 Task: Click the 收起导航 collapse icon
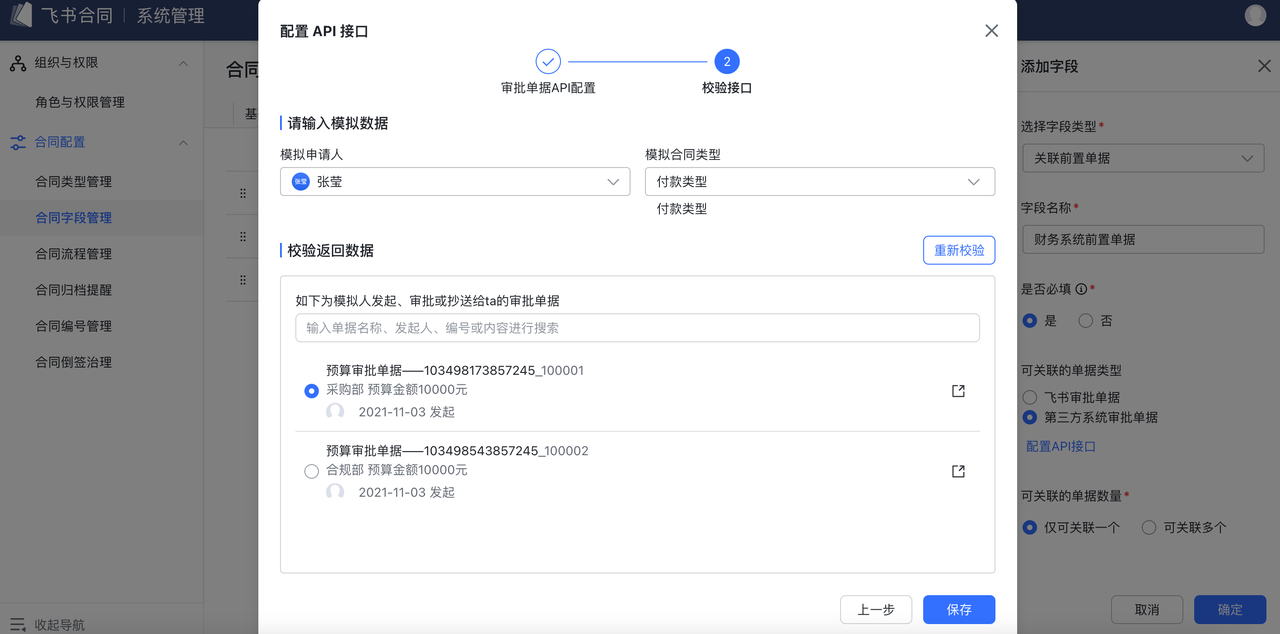click(17, 624)
